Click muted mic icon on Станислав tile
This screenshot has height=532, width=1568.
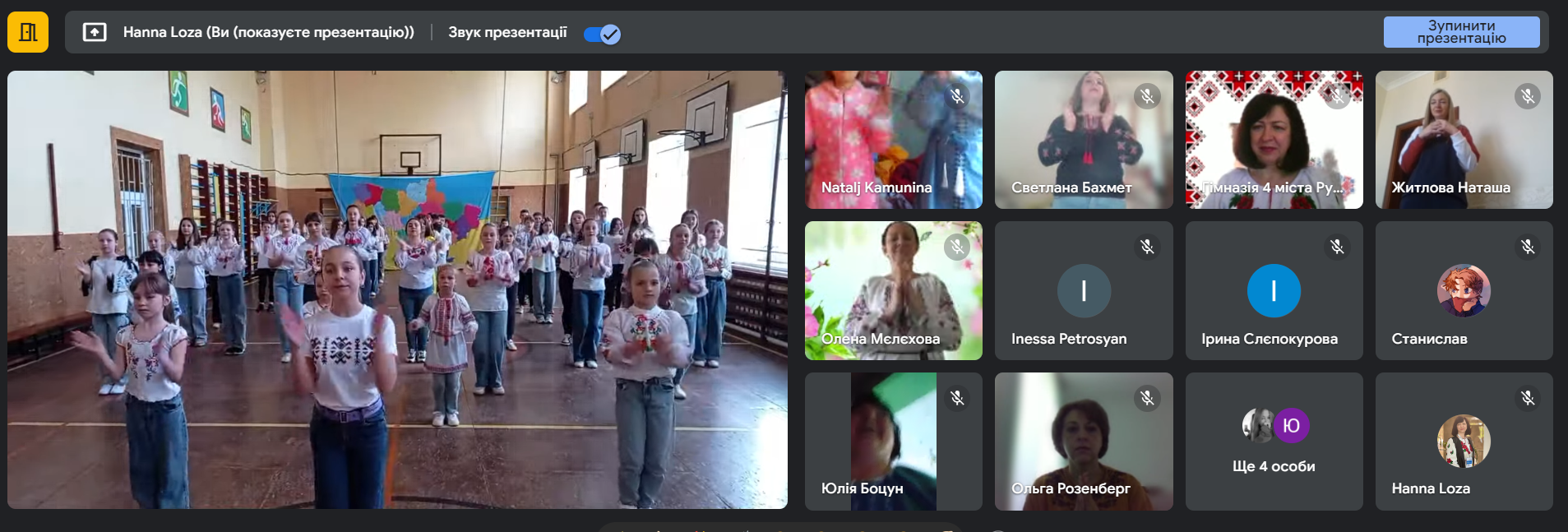point(1527,247)
